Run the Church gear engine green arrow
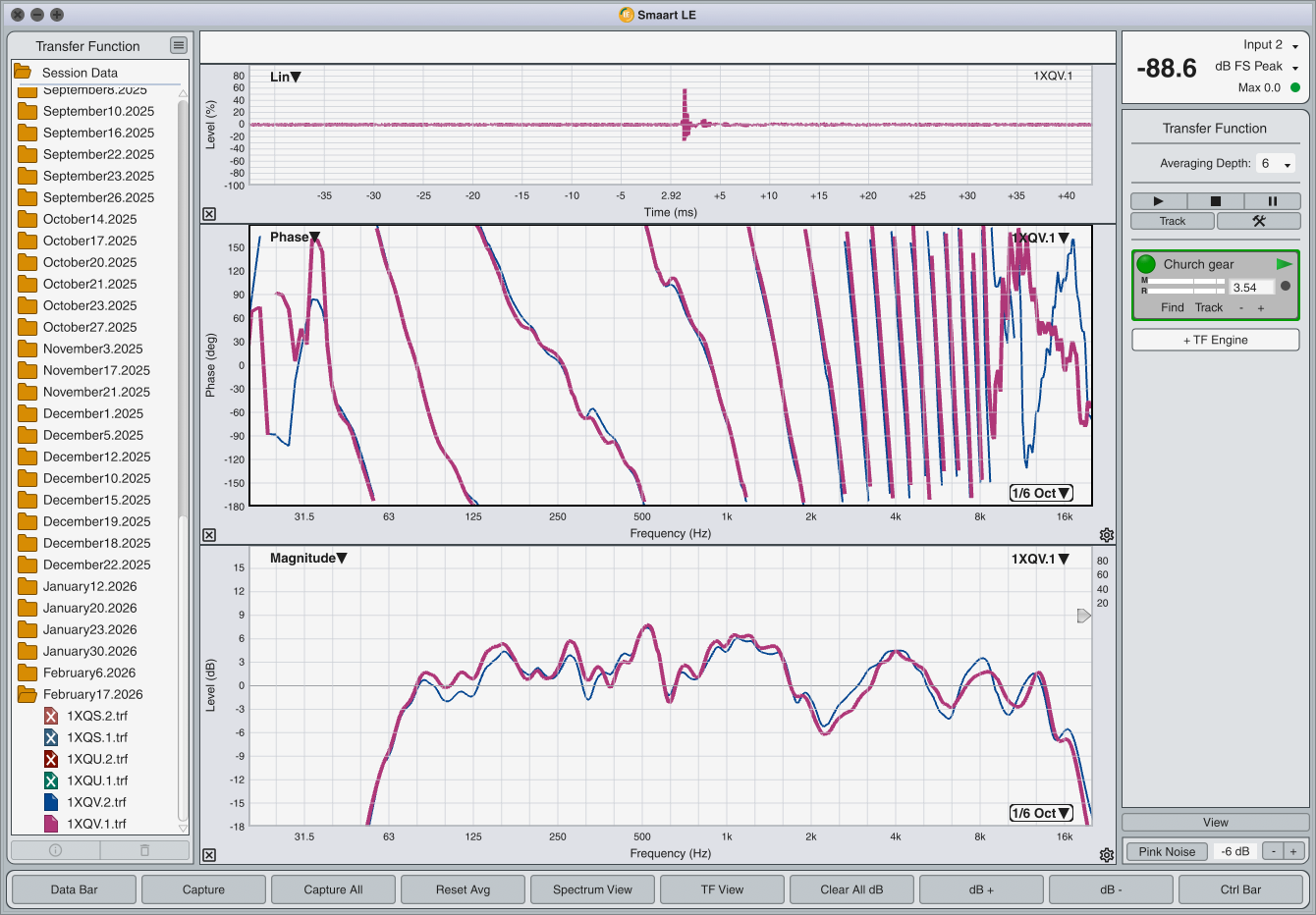 [1284, 264]
